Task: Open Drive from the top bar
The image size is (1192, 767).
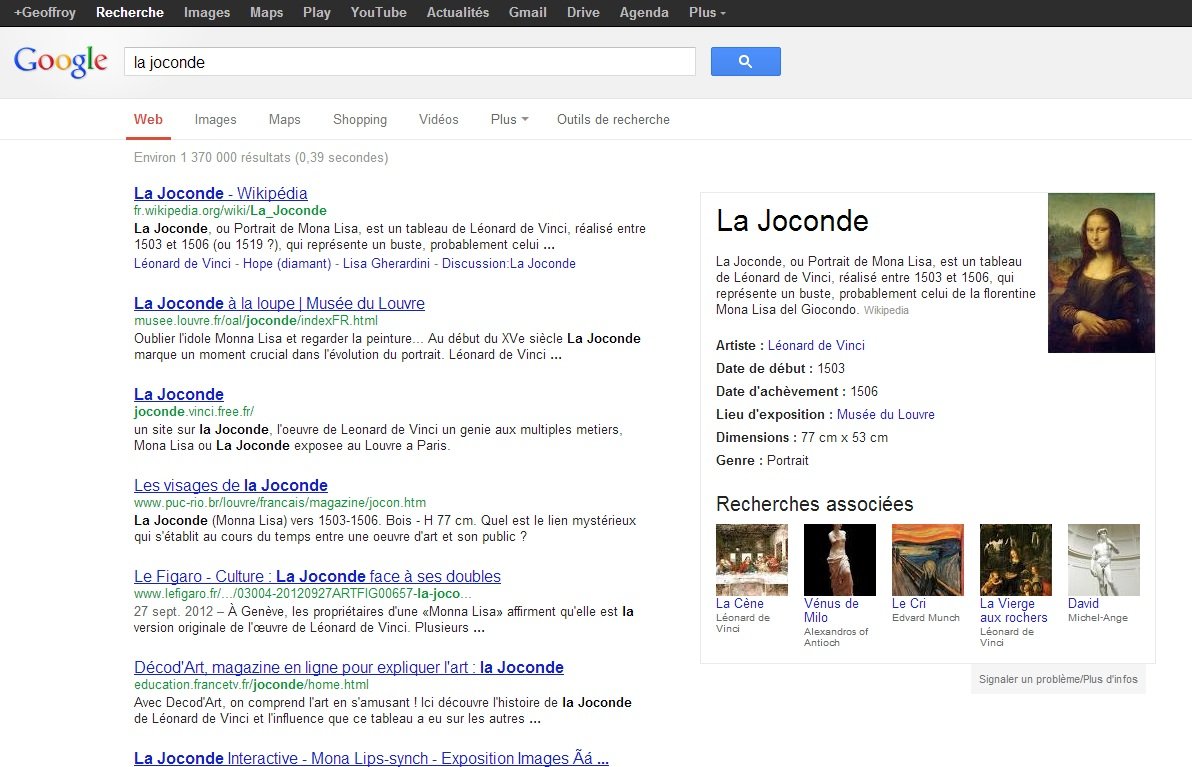Action: (583, 12)
